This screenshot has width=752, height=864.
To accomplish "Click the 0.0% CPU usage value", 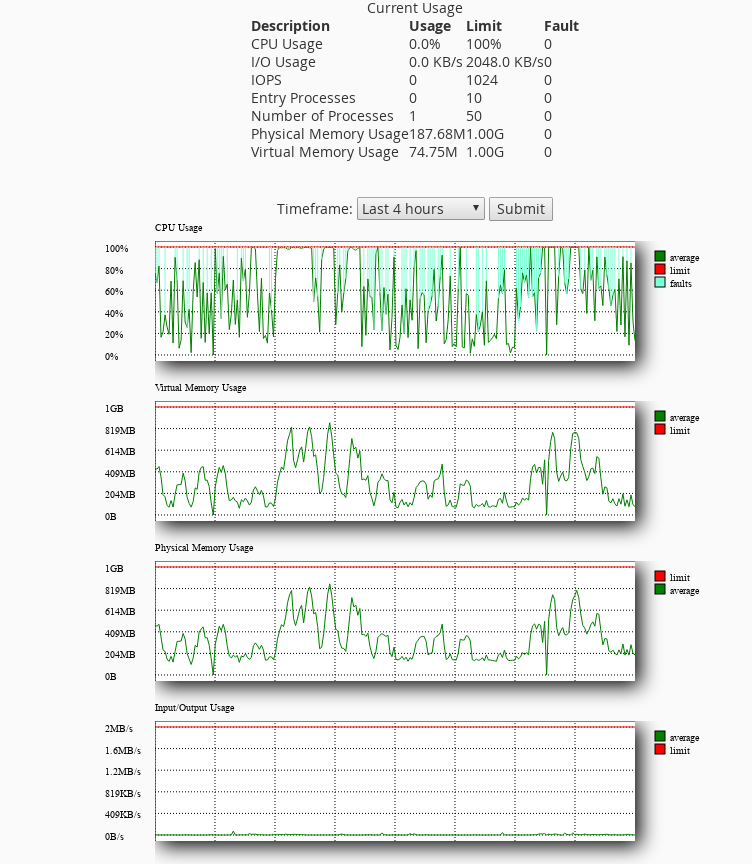I will coord(424,44).
